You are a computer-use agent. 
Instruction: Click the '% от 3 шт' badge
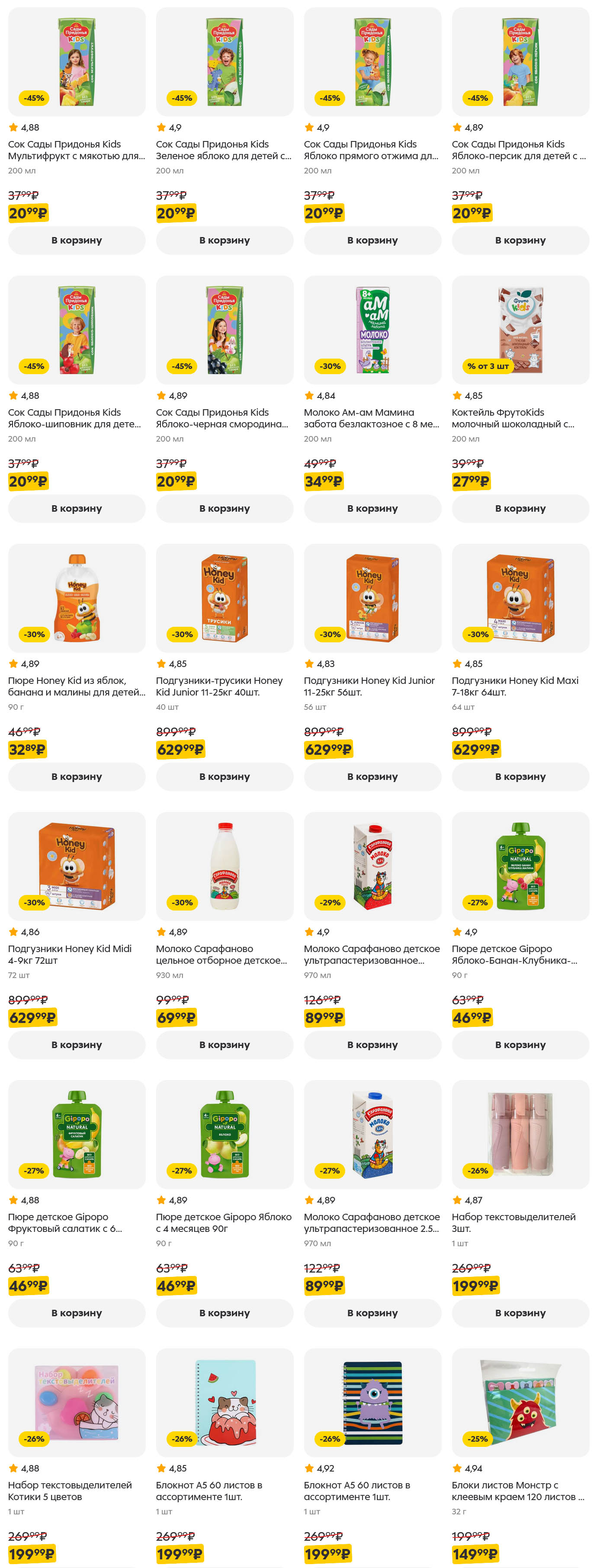click(x=488, y=366)
